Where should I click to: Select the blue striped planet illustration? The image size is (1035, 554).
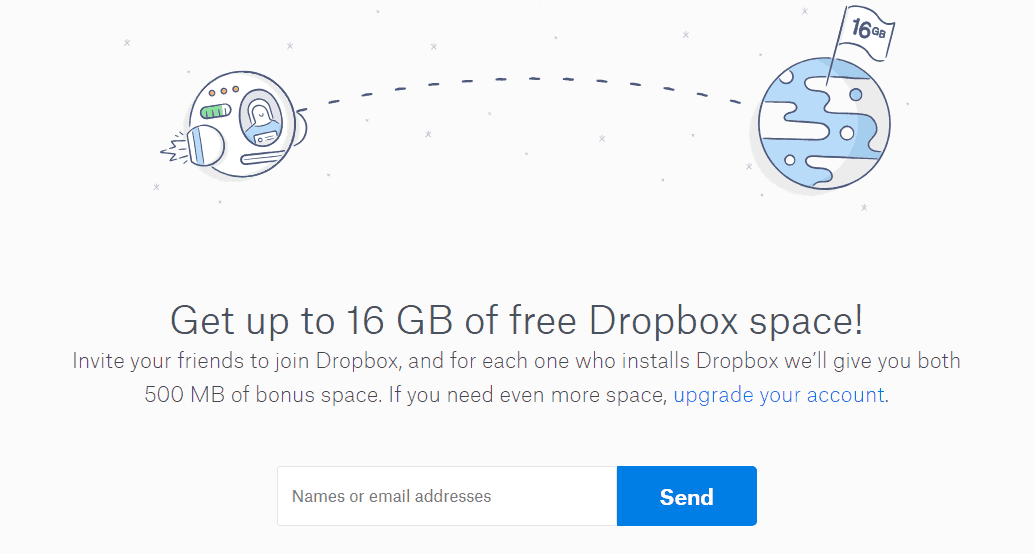[824, 124]
